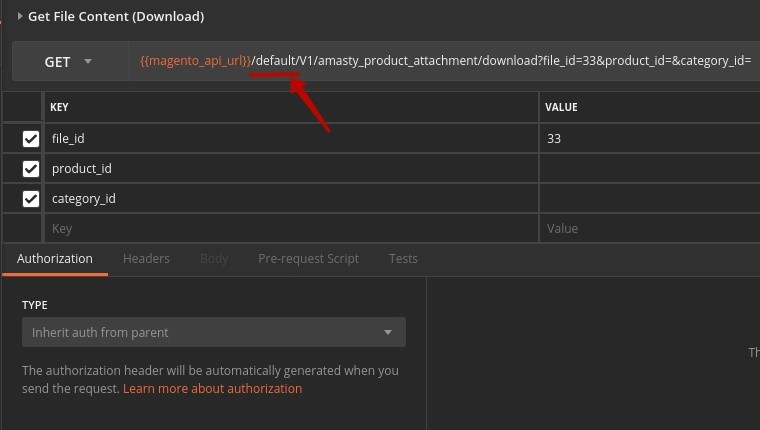Expand the Inherit auth from parent dropdown
The width and height of the screenshot is (760, 430).
(213, 332)
